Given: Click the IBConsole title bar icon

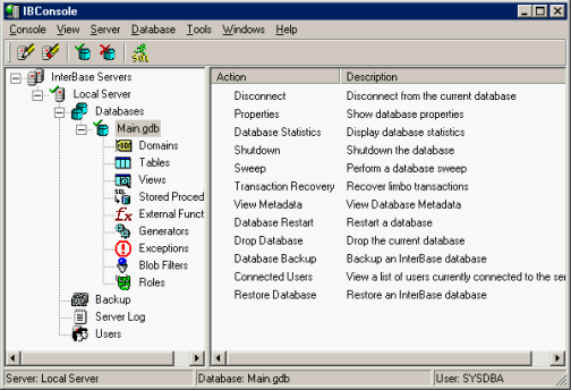Looking at the screenshot, I should click(13, 11).
